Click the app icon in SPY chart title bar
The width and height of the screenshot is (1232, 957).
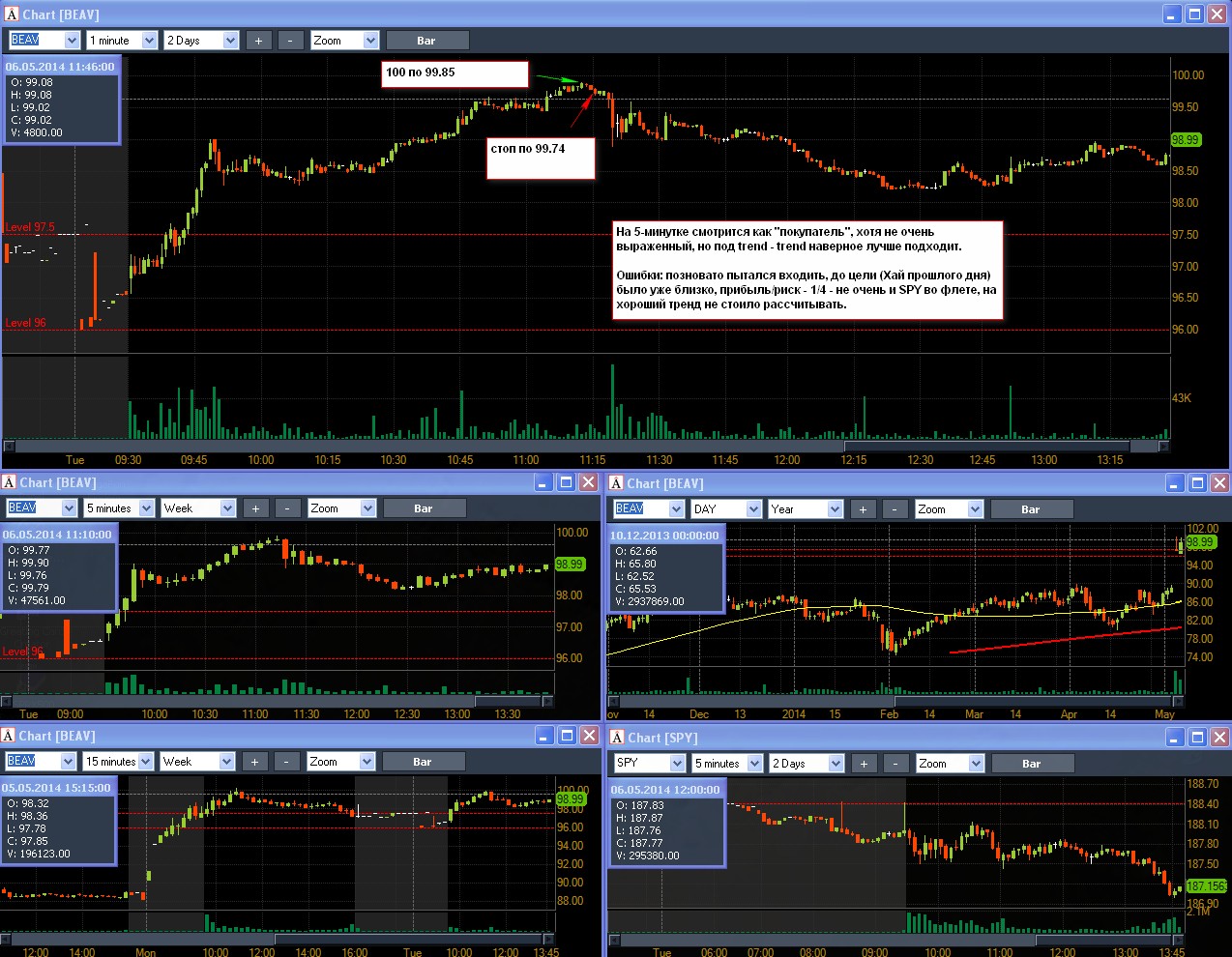(617, 738)
